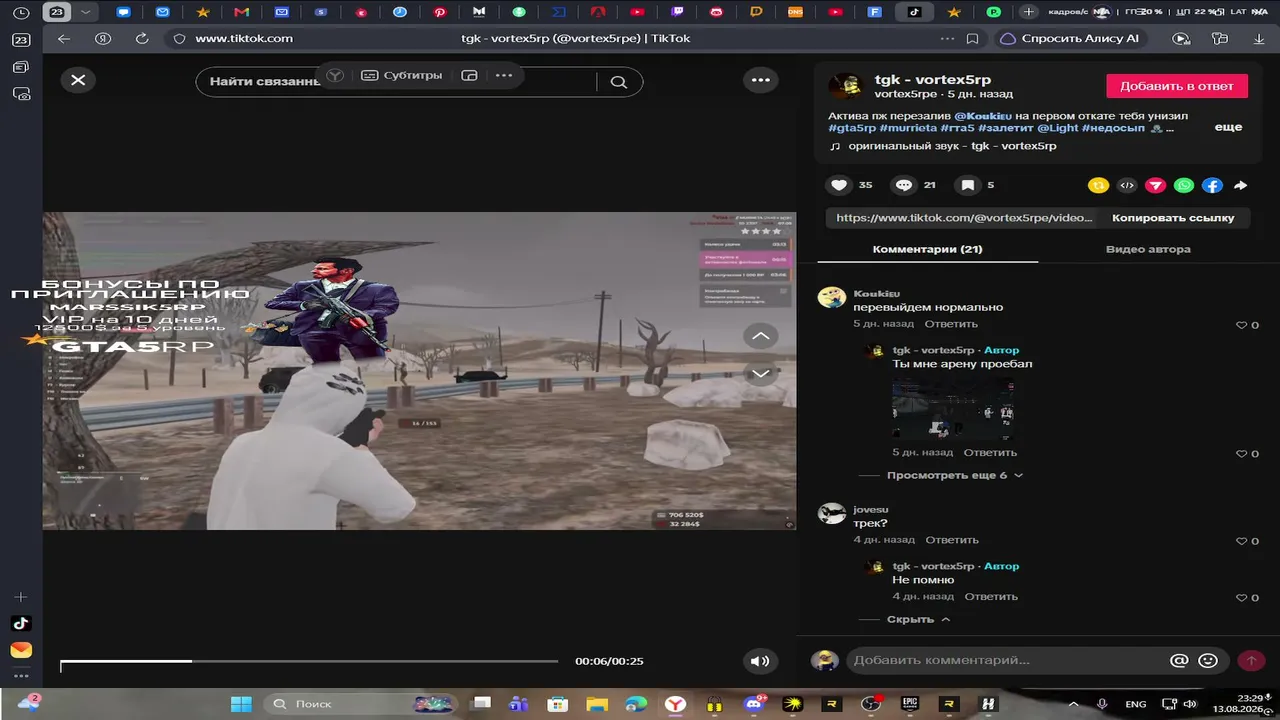Image resolution: width=1280 pixels, height=720 pixels.
Task: Open the original sound 'оригинальный звук - tgk - vortex5rp'
Action: 952,146
